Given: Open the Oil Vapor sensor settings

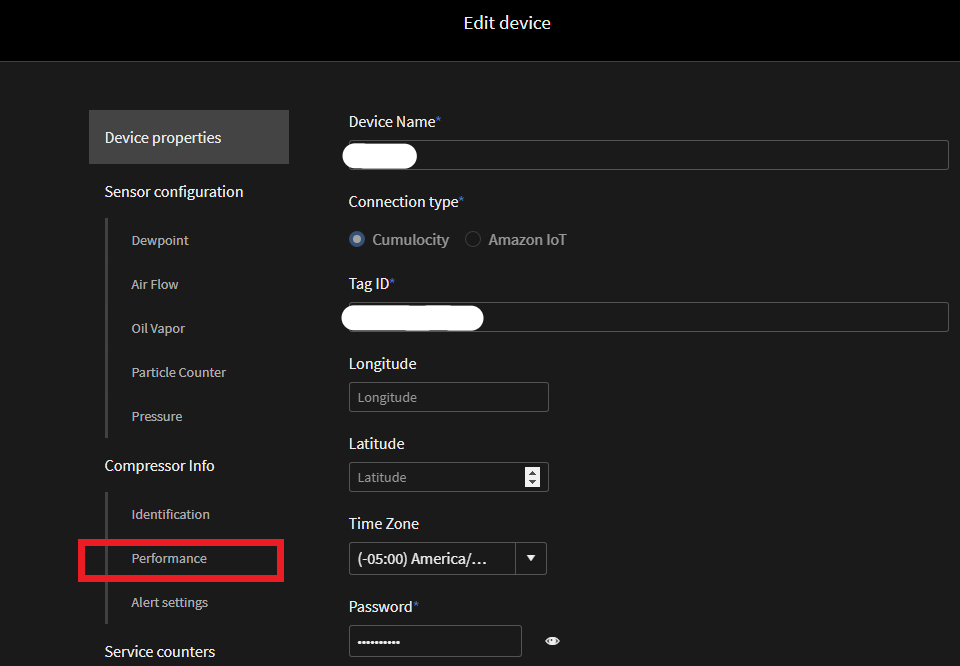Looking at the screenshot, I should click(158, 329).
